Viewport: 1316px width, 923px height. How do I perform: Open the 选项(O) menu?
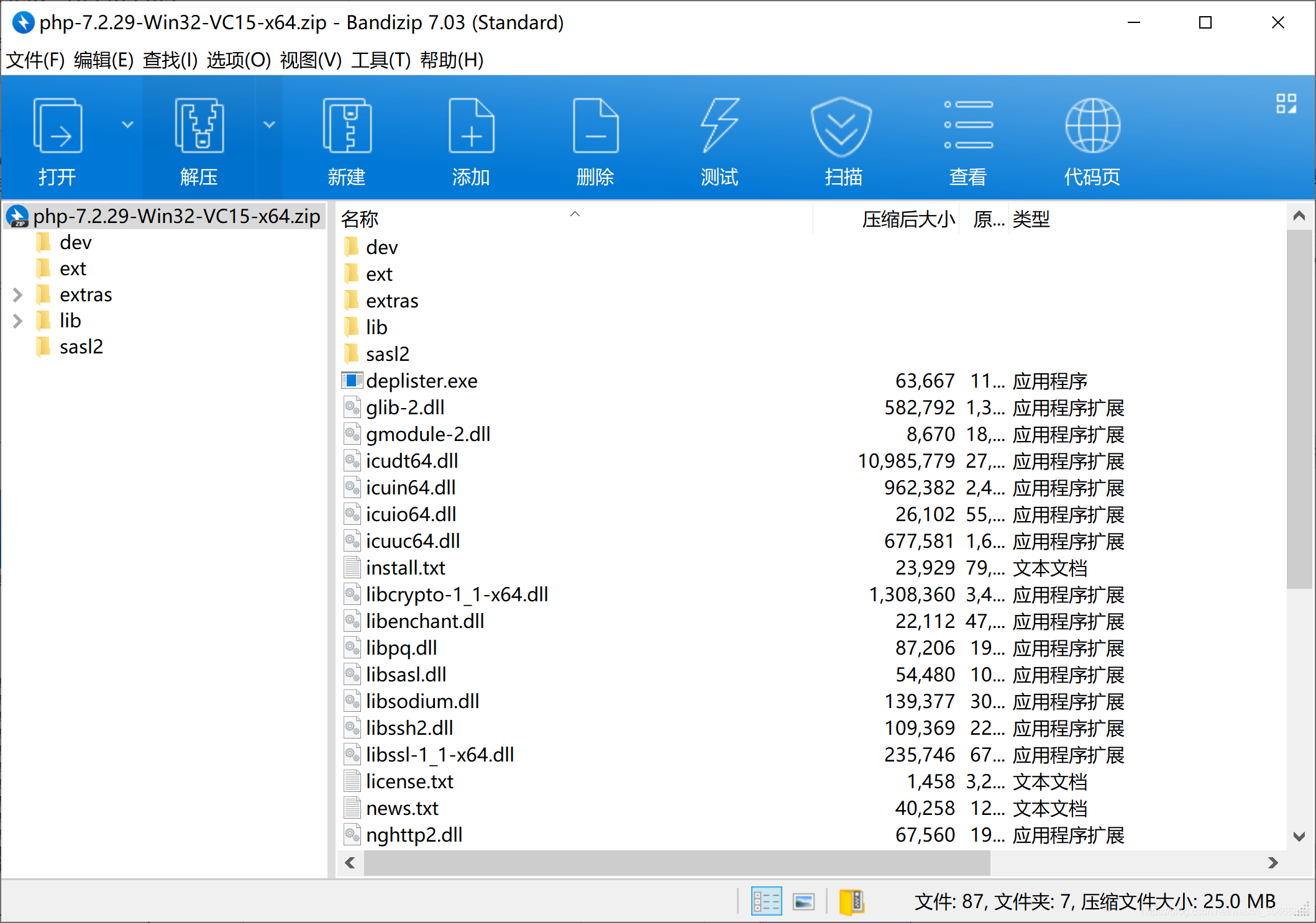pos(239,60)
